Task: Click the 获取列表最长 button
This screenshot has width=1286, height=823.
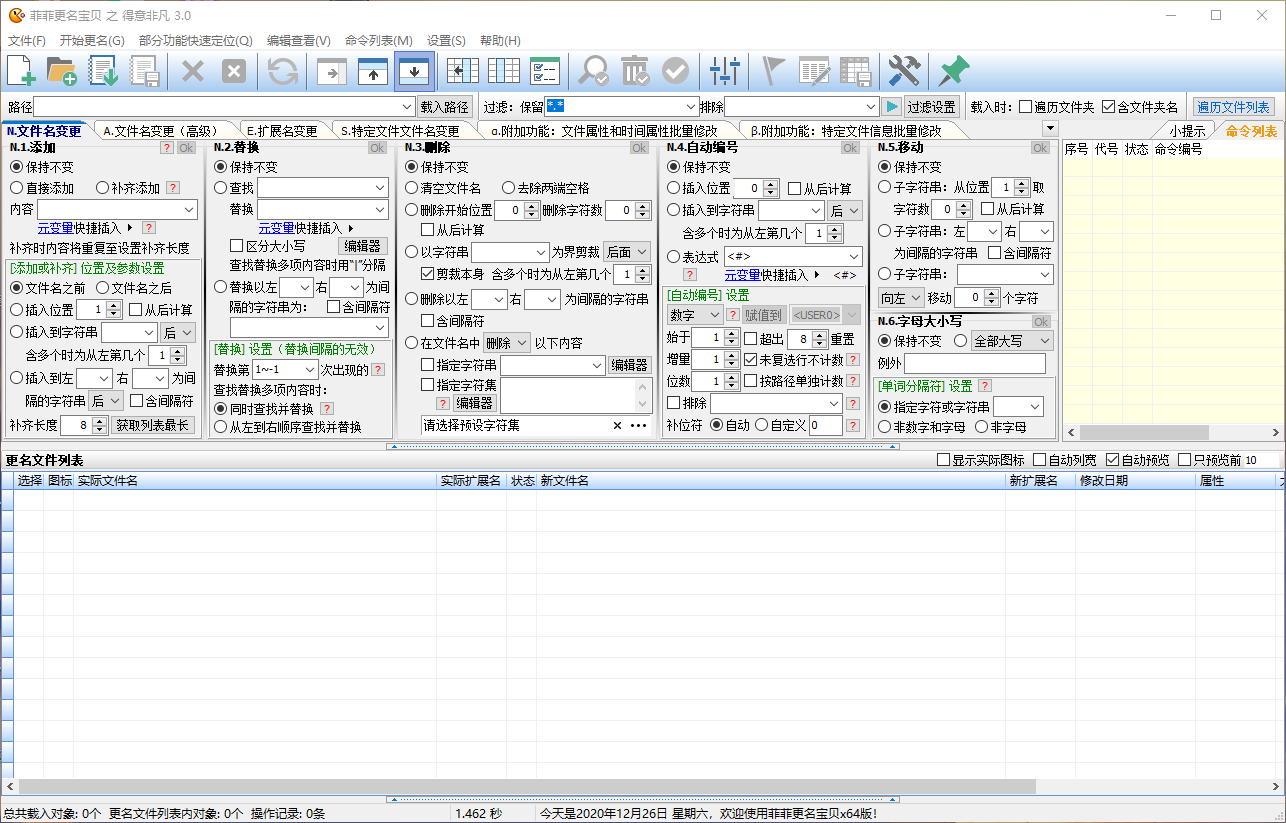Action: [x=153, y=426]
